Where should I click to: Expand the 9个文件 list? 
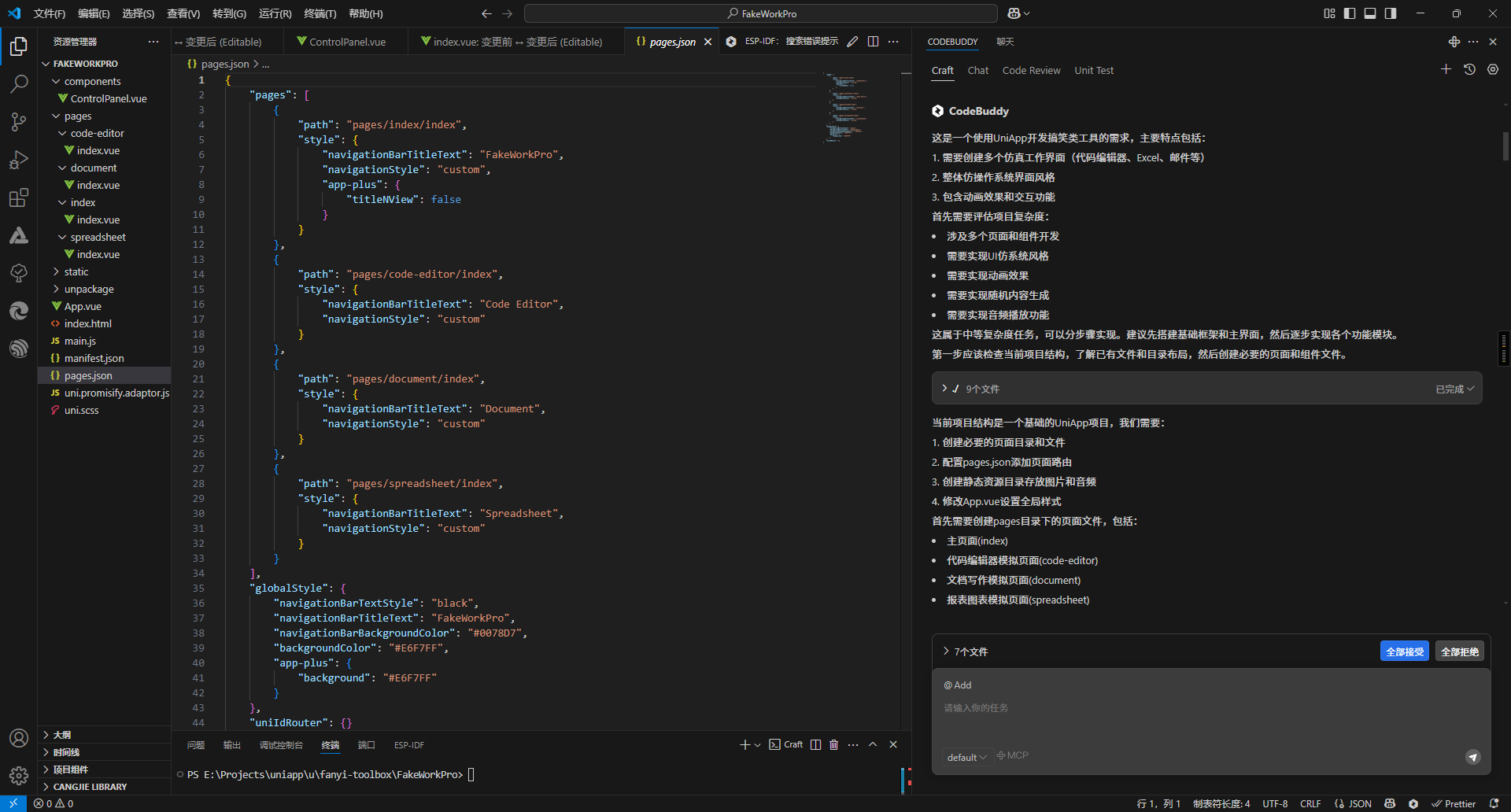coord(944,389)
